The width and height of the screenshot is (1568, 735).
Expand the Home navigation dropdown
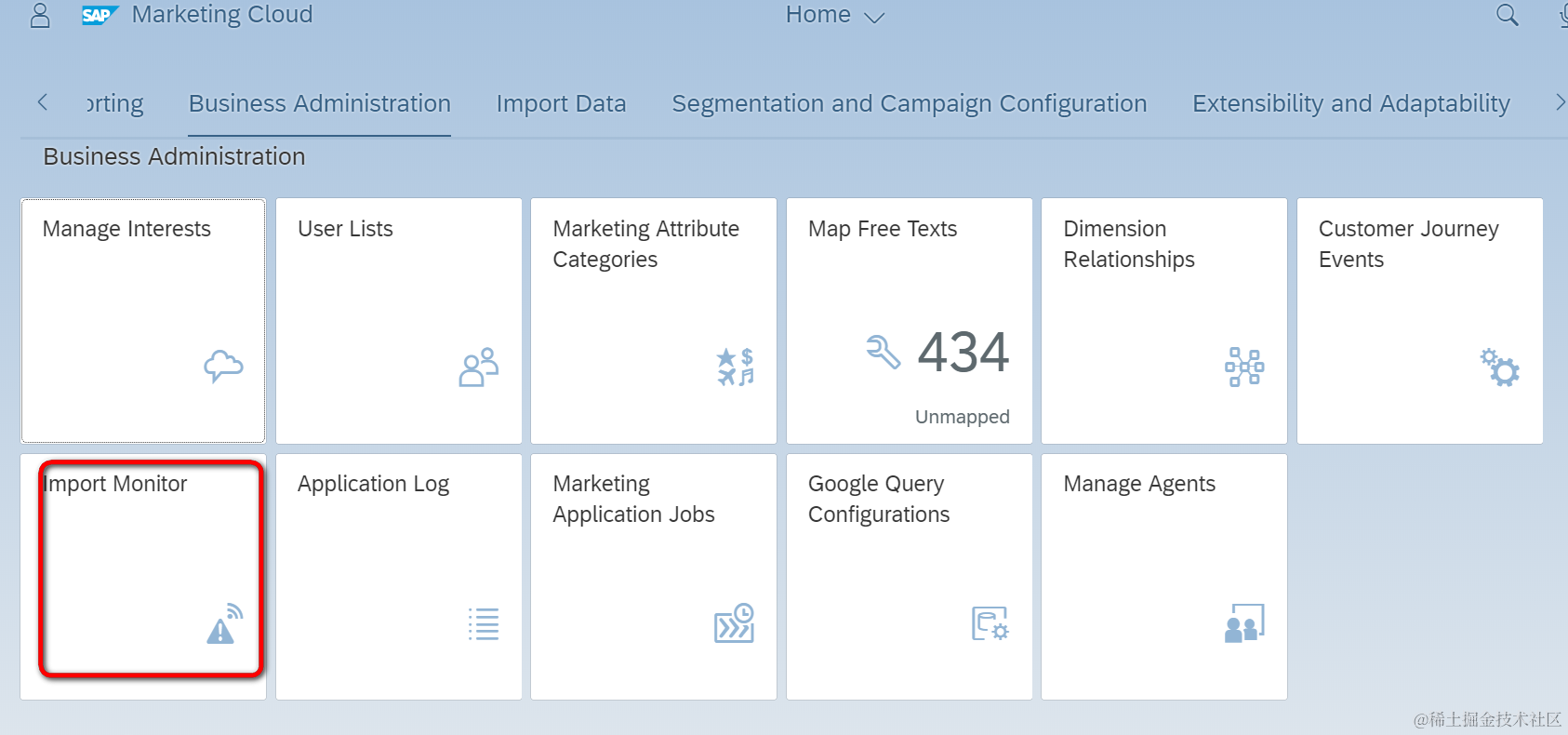[834, 15]
